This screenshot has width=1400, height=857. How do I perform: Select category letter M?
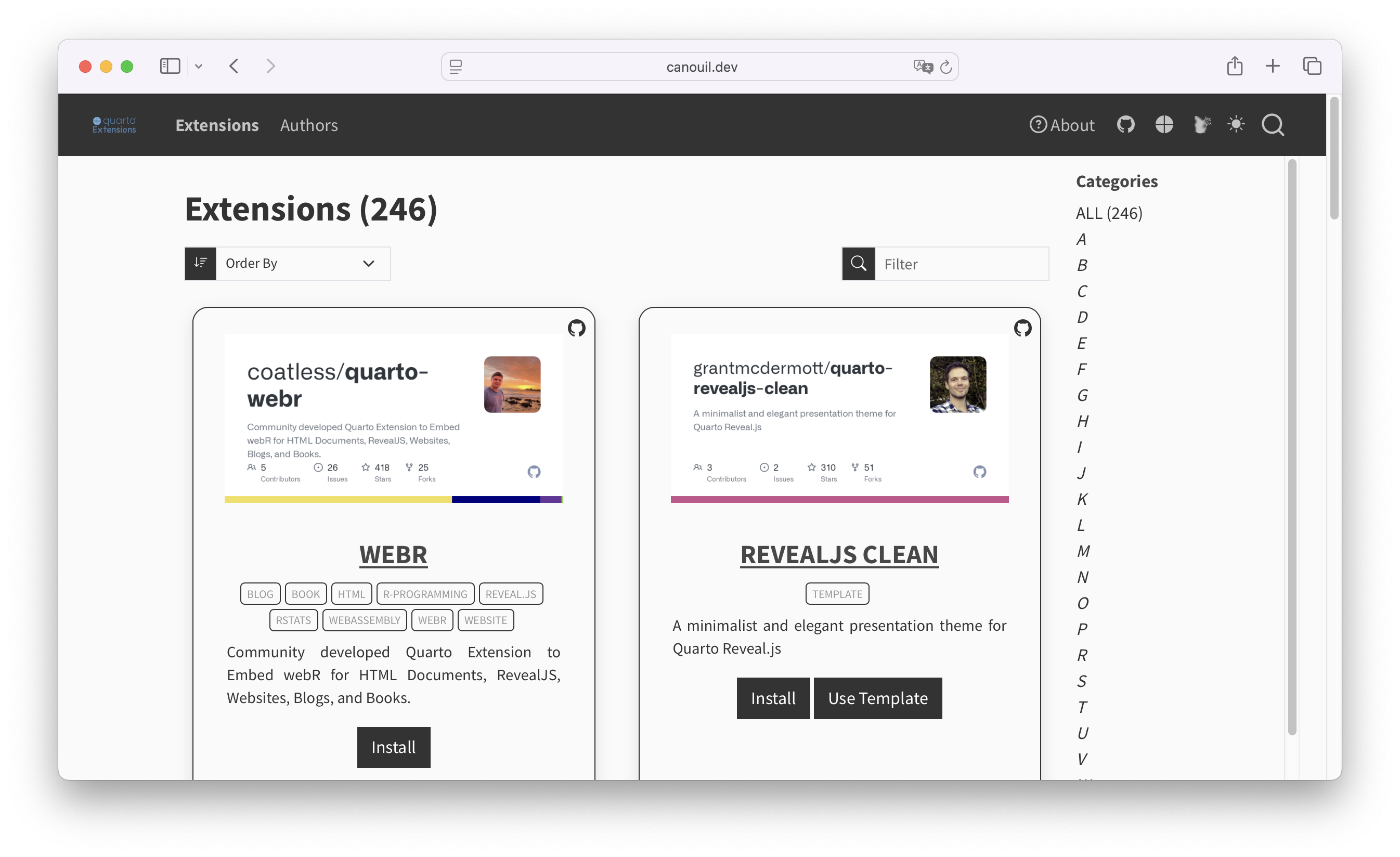tap(1083, 551)
